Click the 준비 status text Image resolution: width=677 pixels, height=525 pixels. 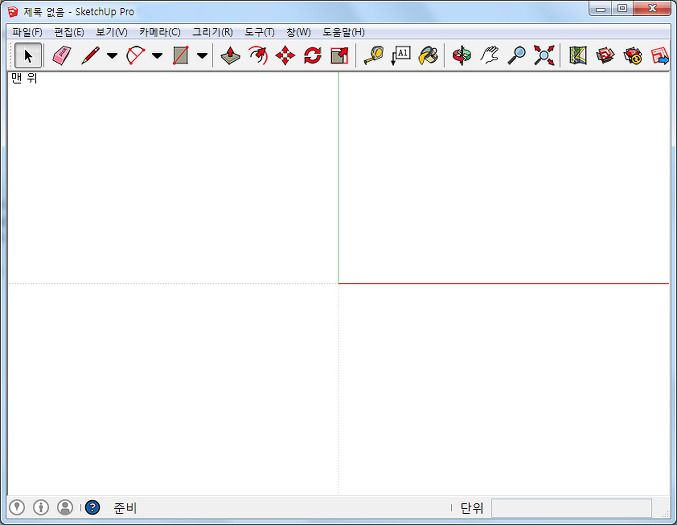click(125, 508)
